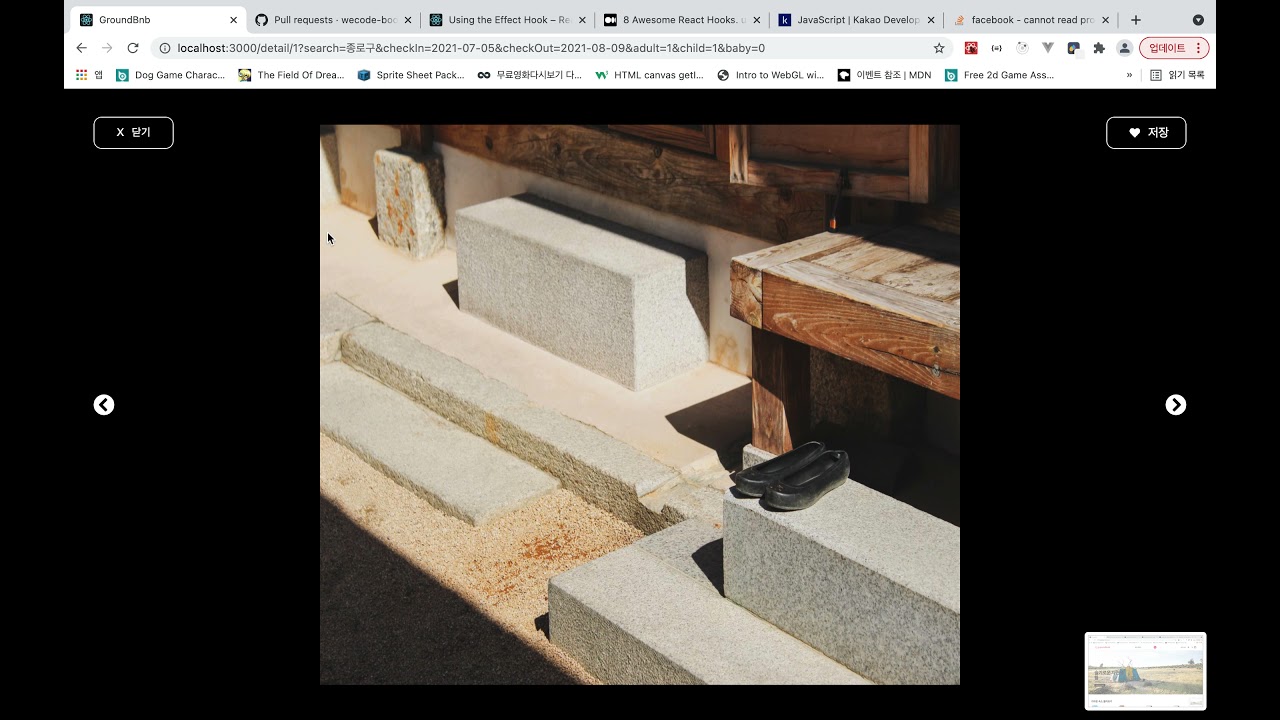Expand the tab search dropdown arrow

coord(1198,20)
